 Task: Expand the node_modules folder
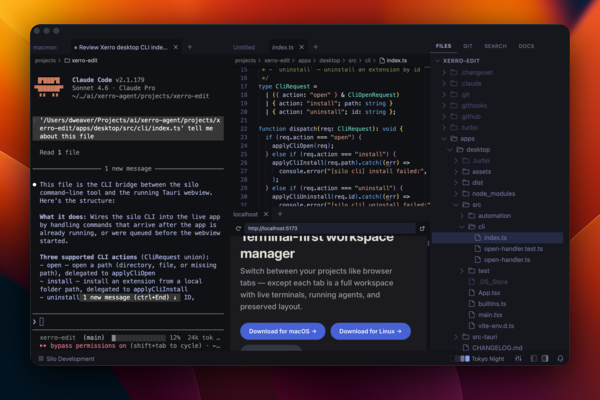[x=456, y=194]
